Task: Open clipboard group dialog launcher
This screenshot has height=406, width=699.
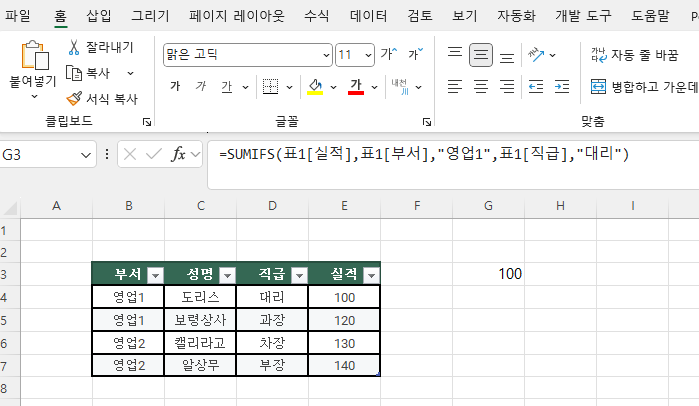Action: pos(147,122)
